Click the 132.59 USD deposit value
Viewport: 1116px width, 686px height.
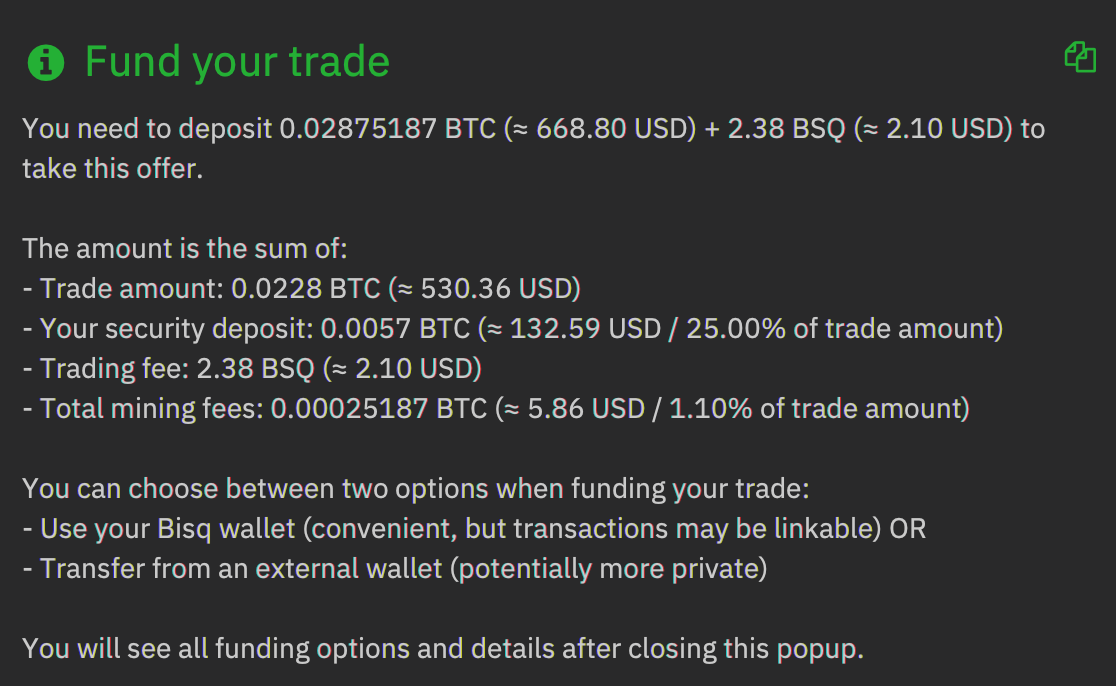[585, 328]
